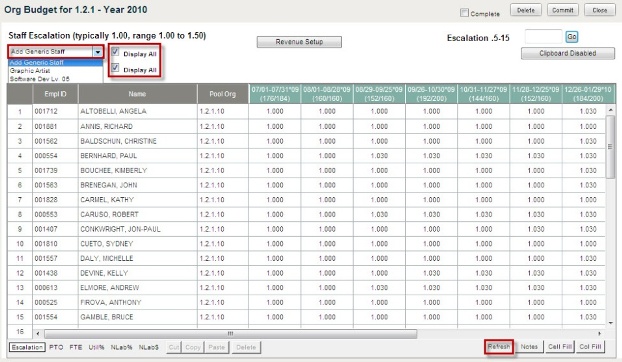Click the Close button

point(599,10)
